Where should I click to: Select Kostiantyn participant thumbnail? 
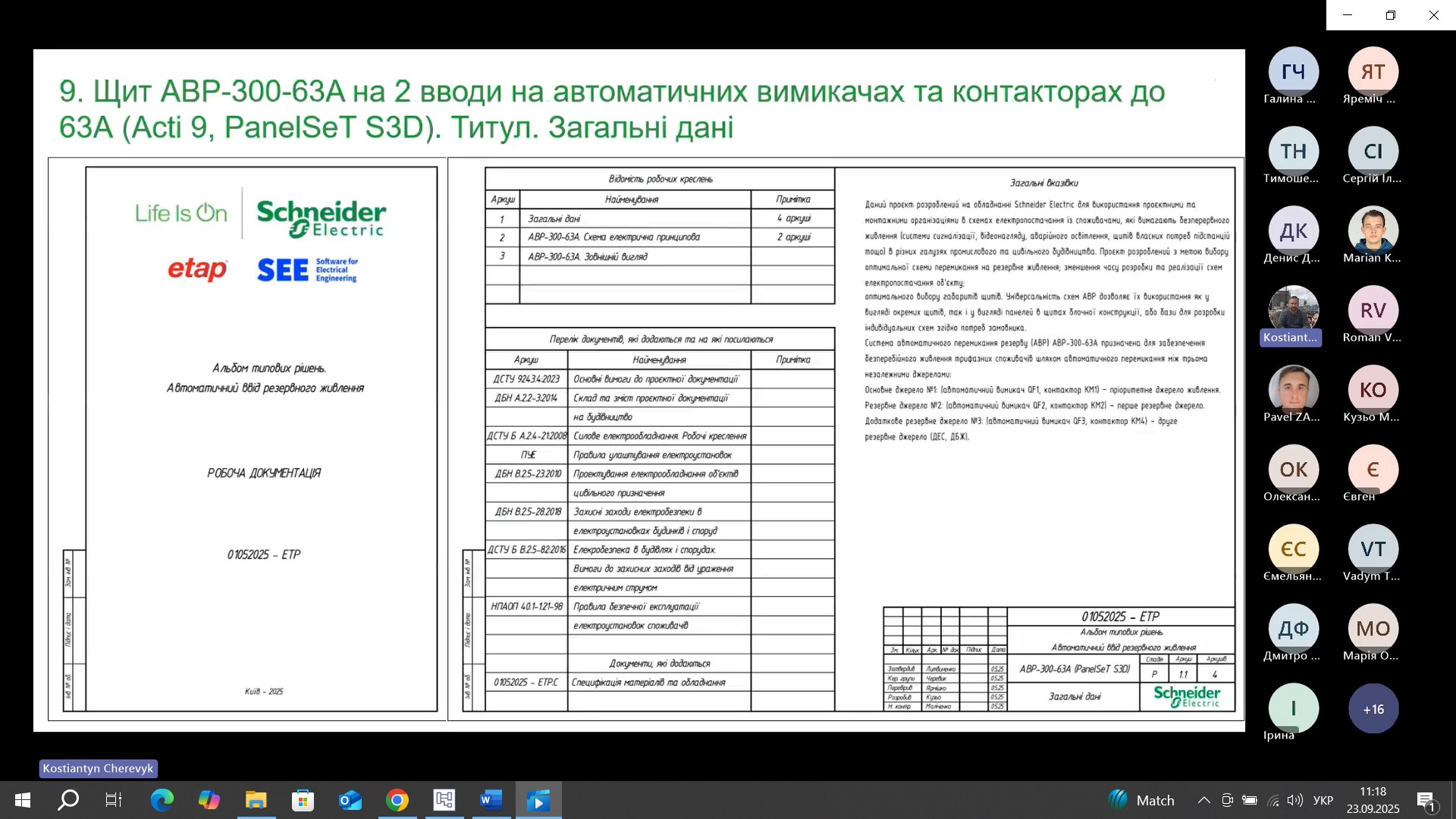coord(1293,309)
